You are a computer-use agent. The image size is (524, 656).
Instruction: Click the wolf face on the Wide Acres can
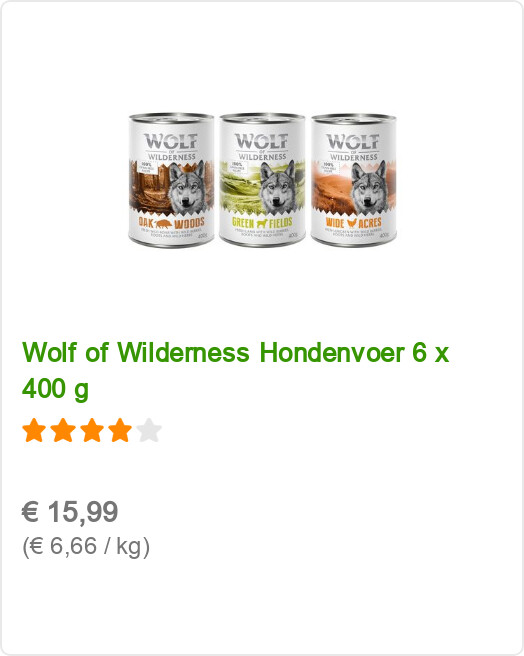369,187
